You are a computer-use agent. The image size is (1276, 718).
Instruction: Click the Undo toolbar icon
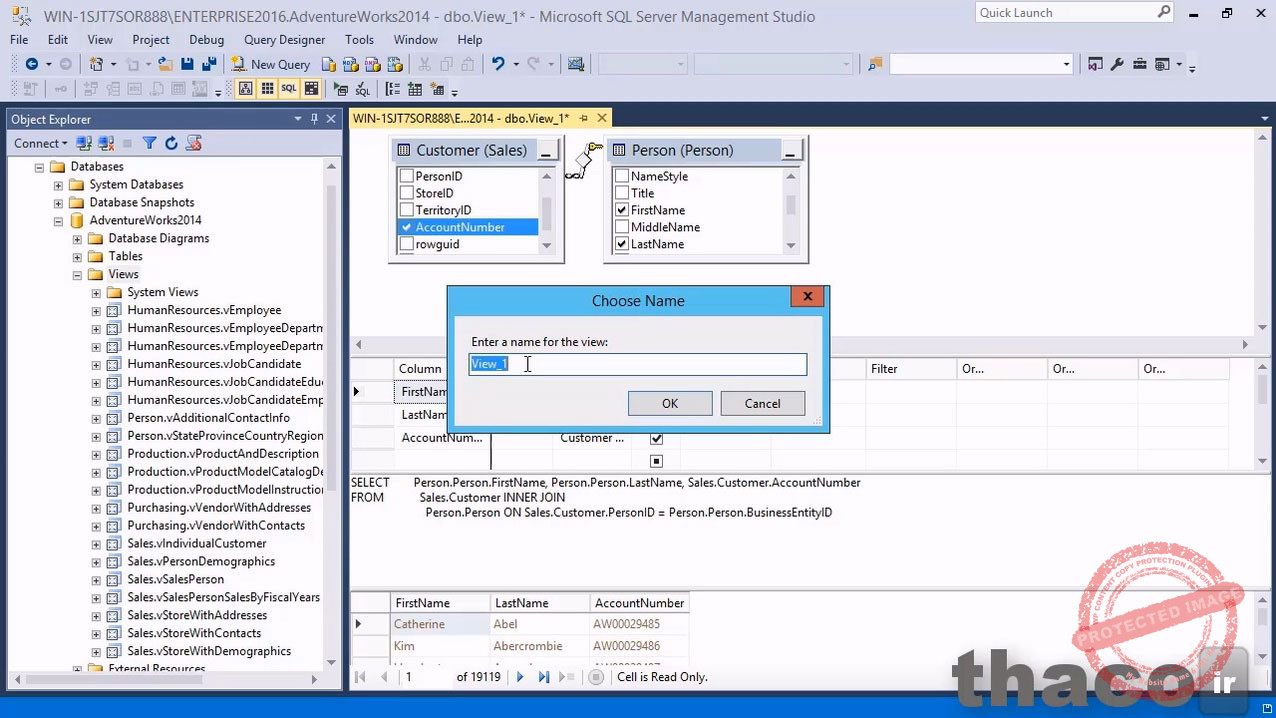497,64
